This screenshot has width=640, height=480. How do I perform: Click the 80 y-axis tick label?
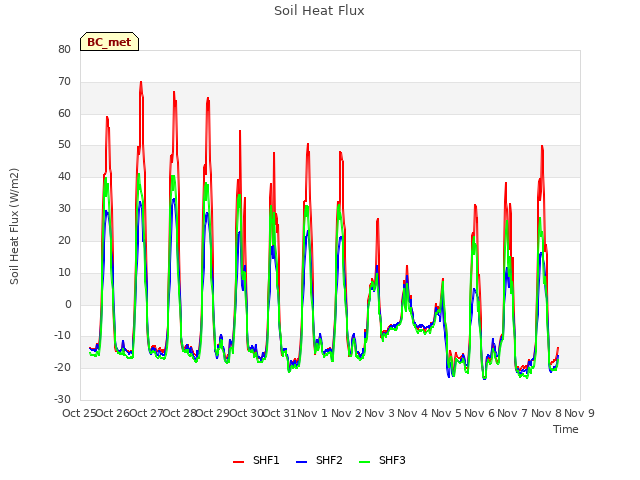(x=64, y=49)
